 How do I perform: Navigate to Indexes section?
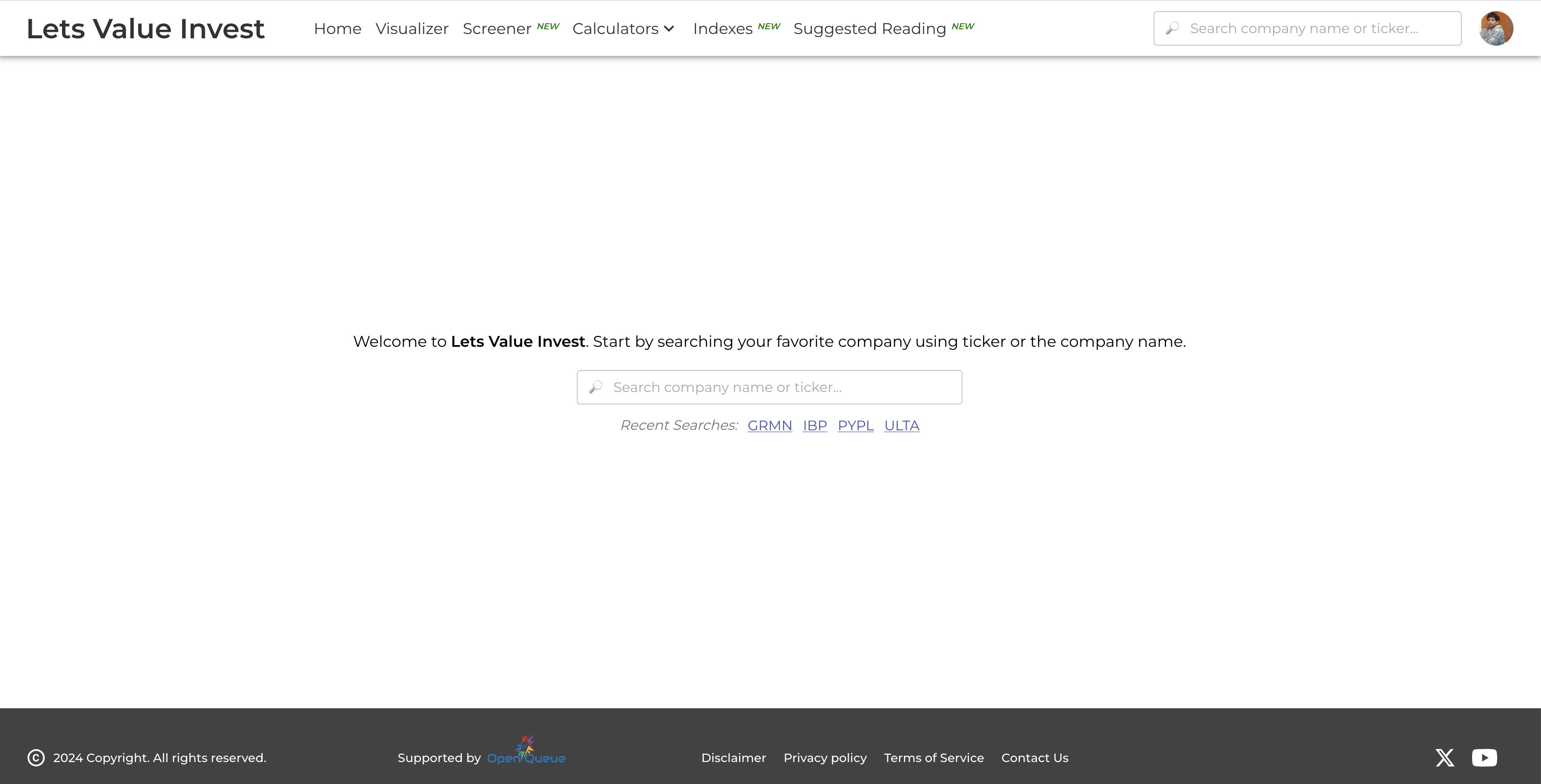pyautogui.click(x=723, y=29)
